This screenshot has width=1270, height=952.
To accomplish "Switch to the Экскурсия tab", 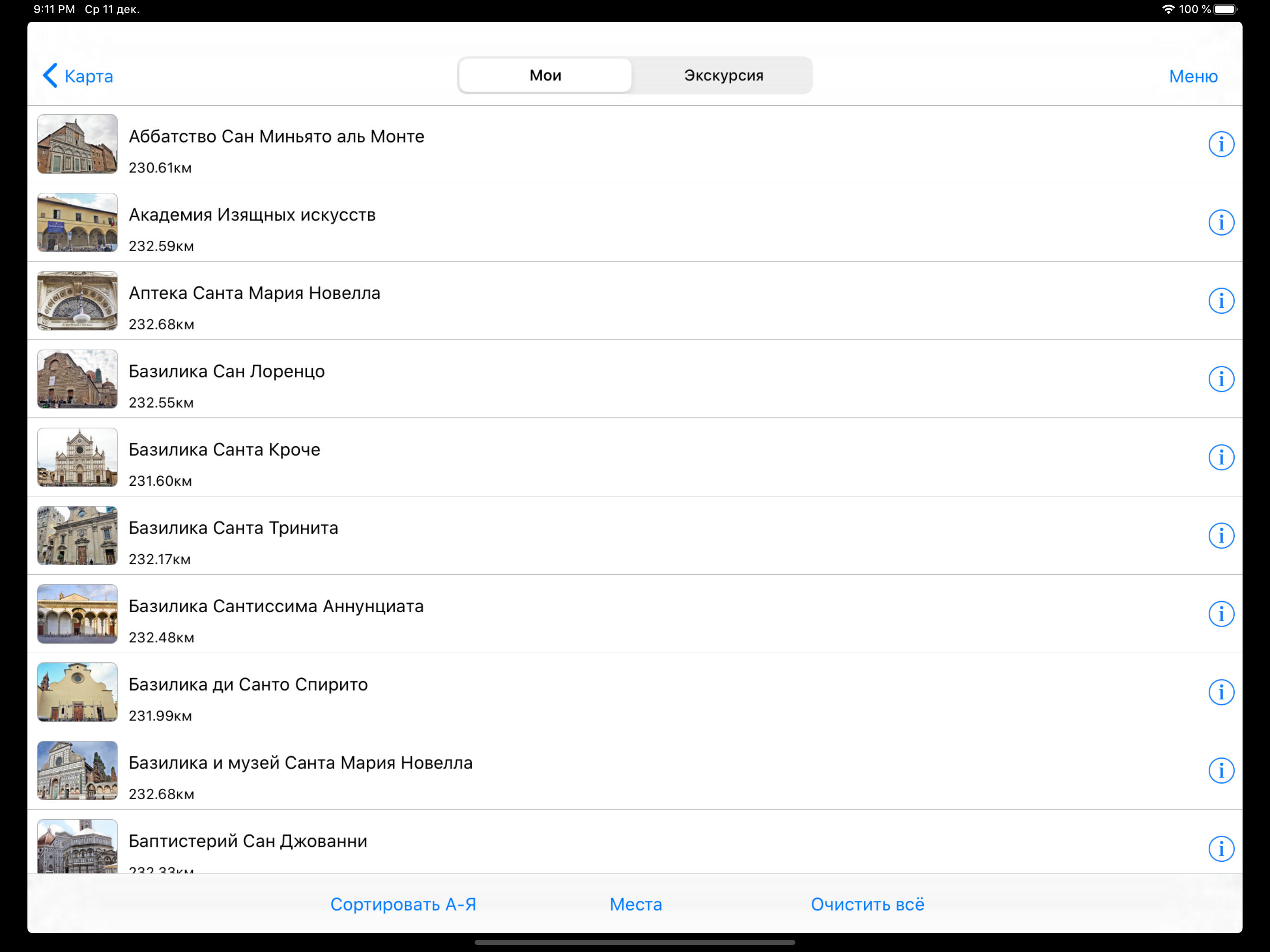I will 723,75.
